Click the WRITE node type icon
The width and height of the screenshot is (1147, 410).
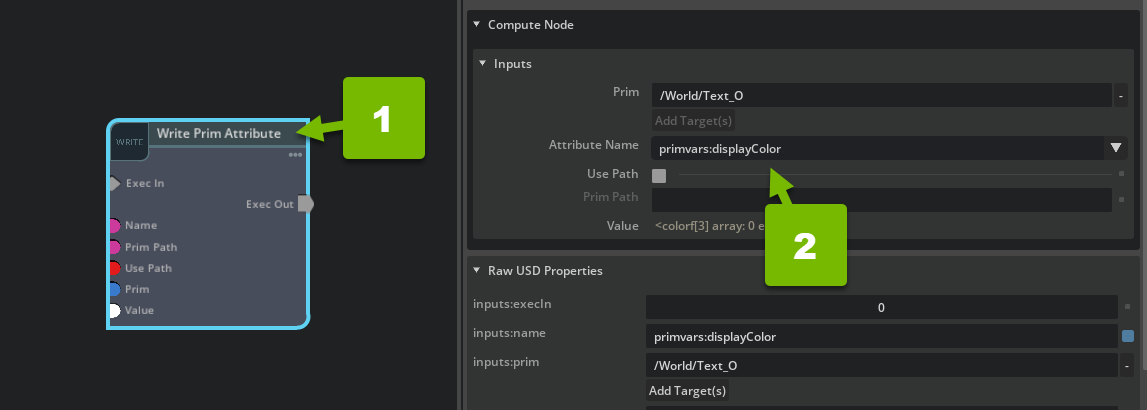coord(129,143)
